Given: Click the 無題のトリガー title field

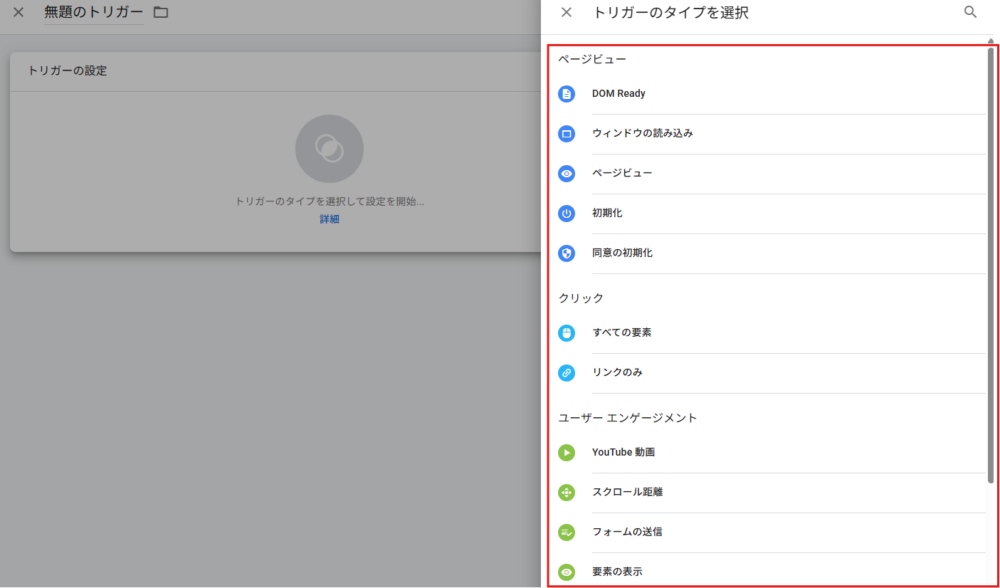Looking at the screenshot, I should click(x=93, y=13).
